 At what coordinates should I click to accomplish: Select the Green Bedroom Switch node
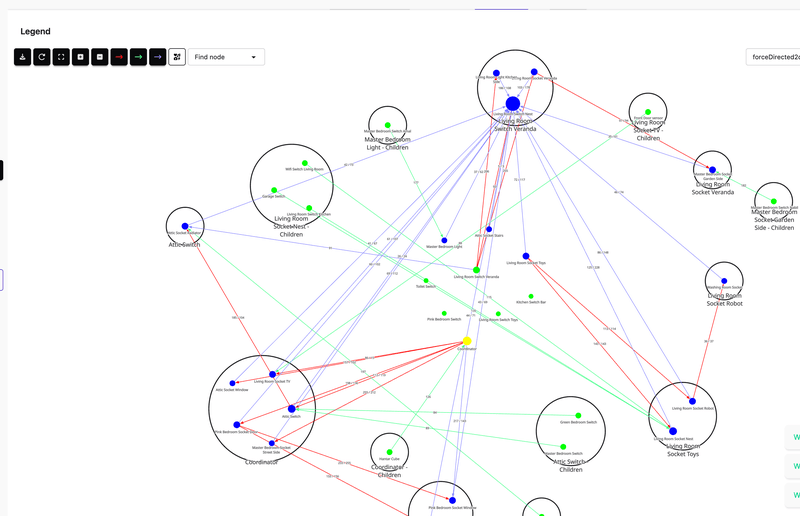(578, 415)
